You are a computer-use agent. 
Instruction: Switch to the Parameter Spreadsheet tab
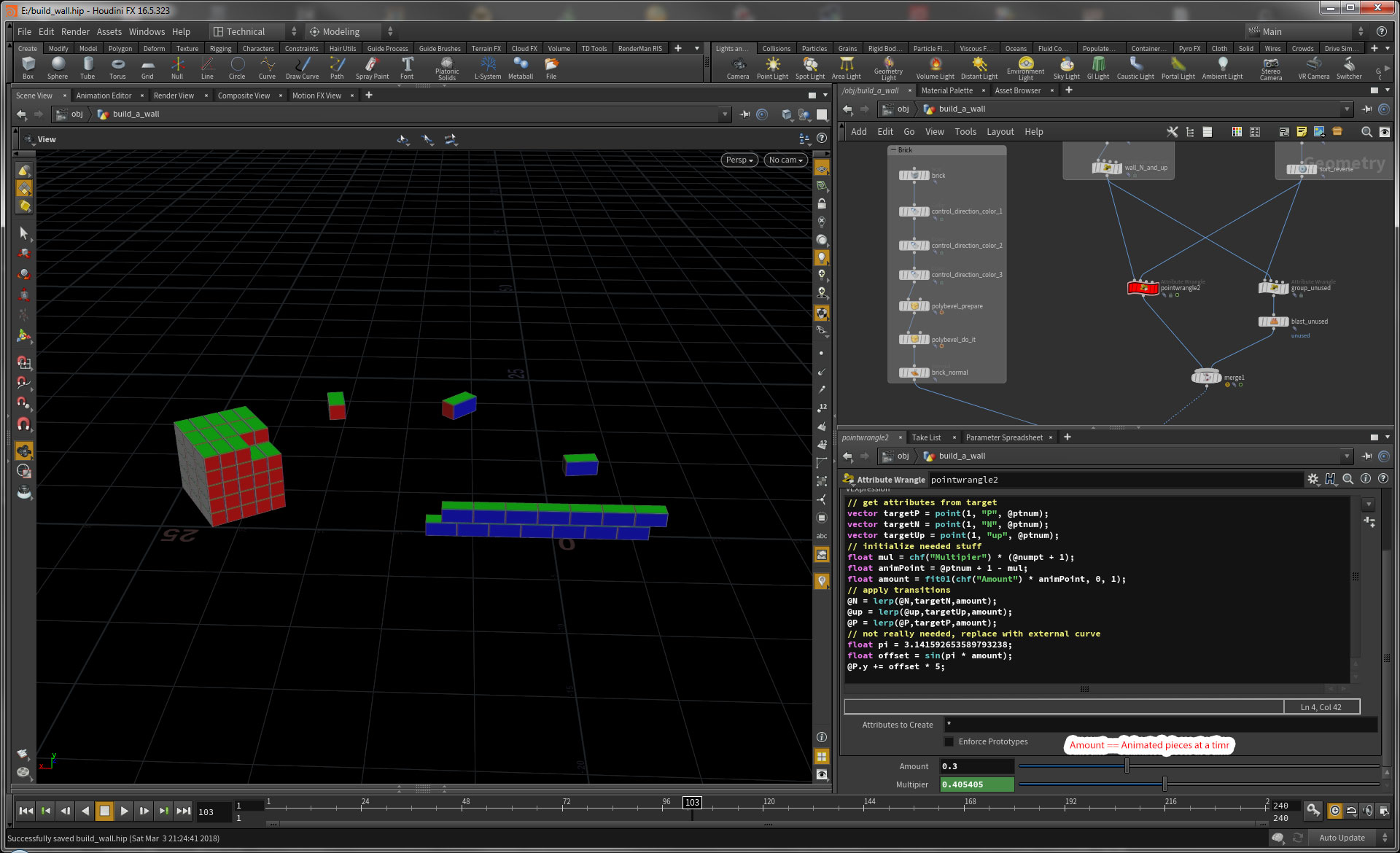(x=1004, y=437)
